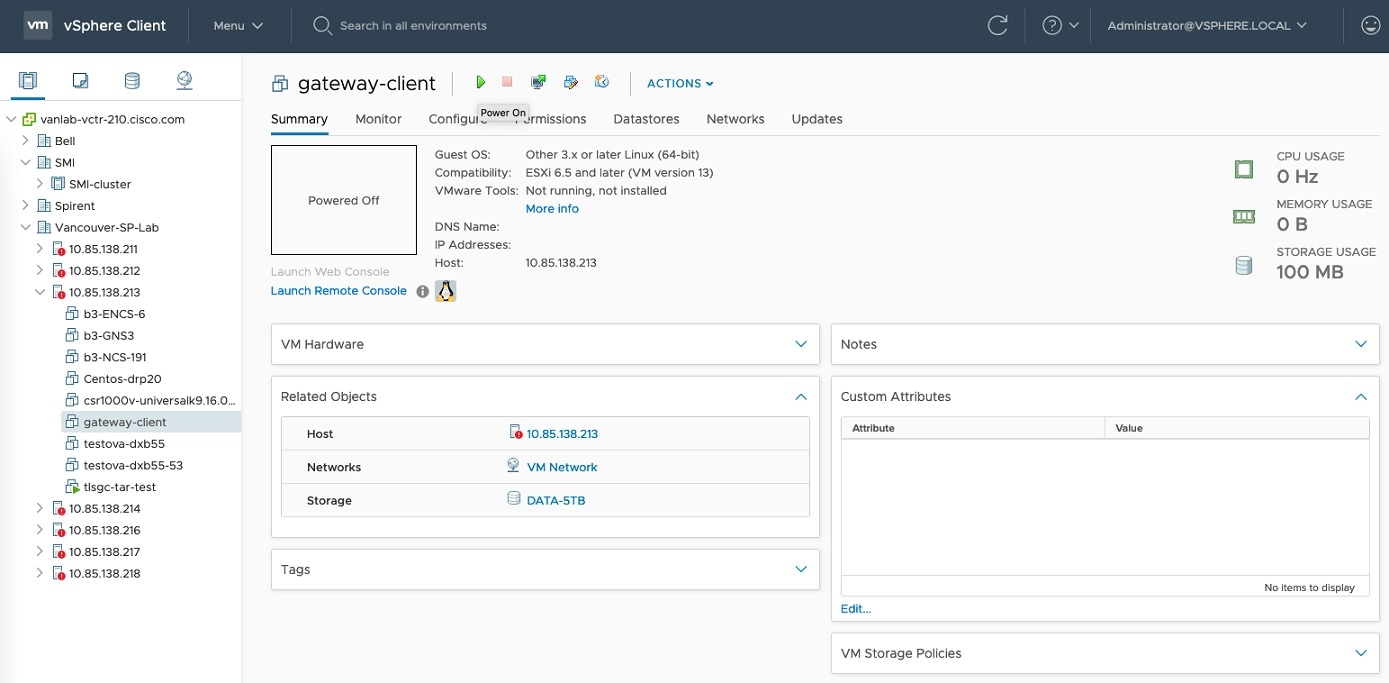Collapse the Related Objects panel
The height and width of the screenshot is (683, 1389).
pos(800,396)
